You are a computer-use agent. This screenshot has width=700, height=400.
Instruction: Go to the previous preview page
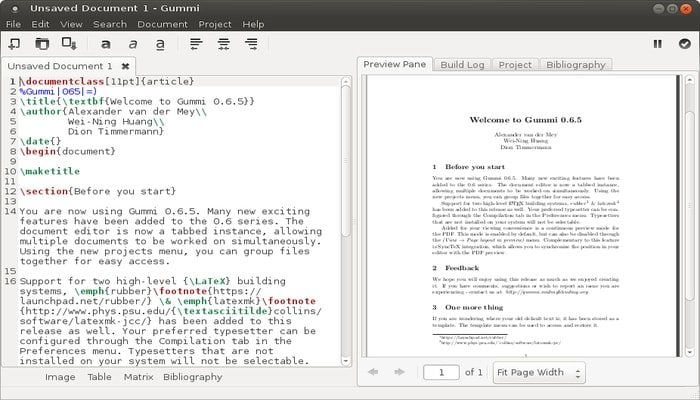pos(373,372)
